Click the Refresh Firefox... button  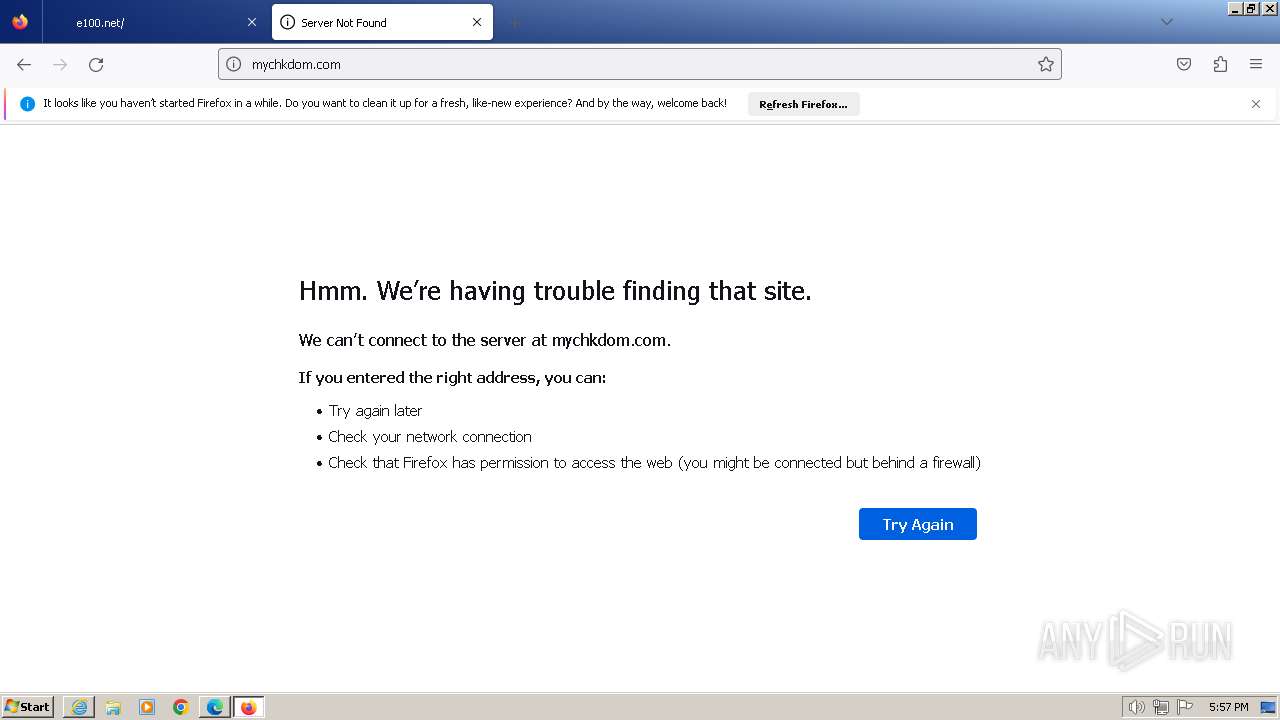click(803, 104)
